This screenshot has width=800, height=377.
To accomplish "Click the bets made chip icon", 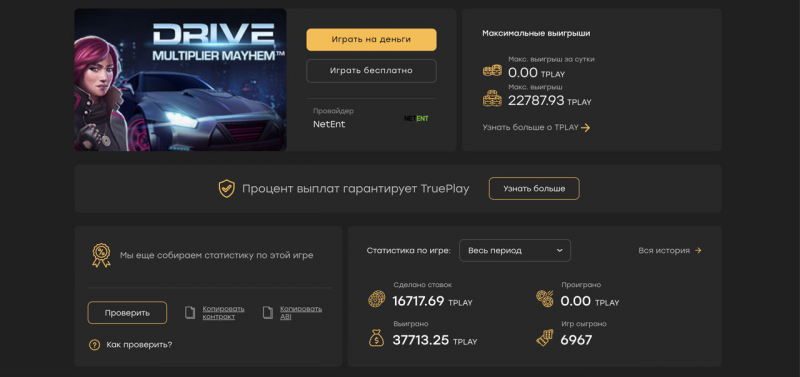I will [x=377, y=299].
